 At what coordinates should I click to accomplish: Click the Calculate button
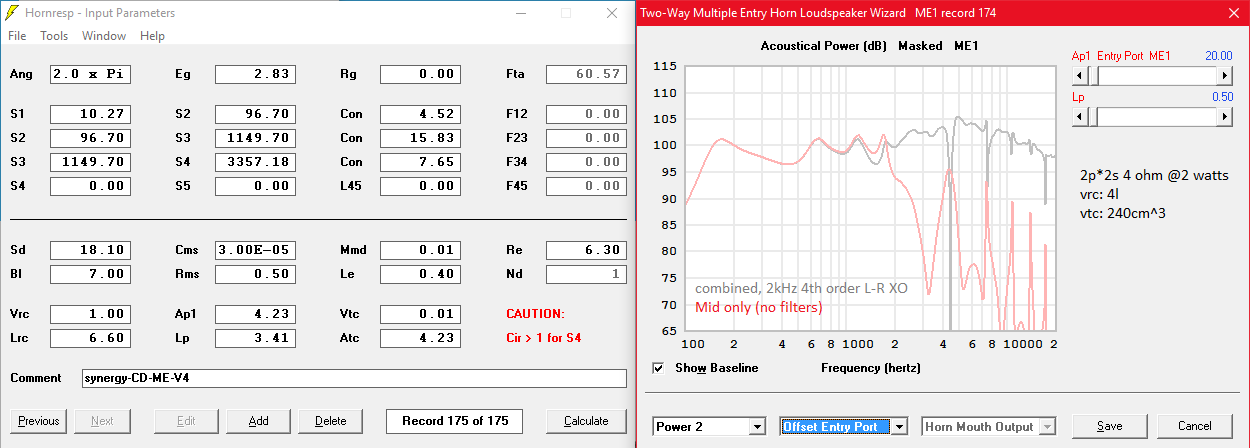click(x=586, y=421)
